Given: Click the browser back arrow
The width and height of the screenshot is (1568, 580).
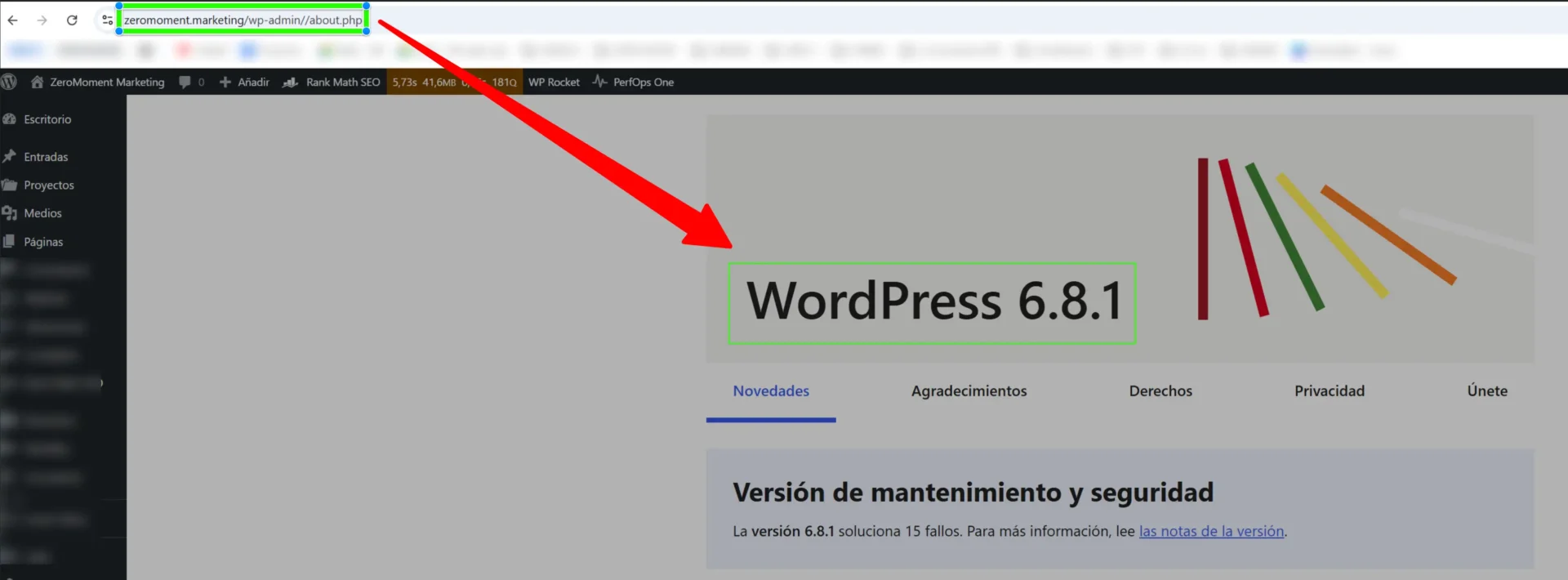Looking at the screenshot, I should click(13, 20).
